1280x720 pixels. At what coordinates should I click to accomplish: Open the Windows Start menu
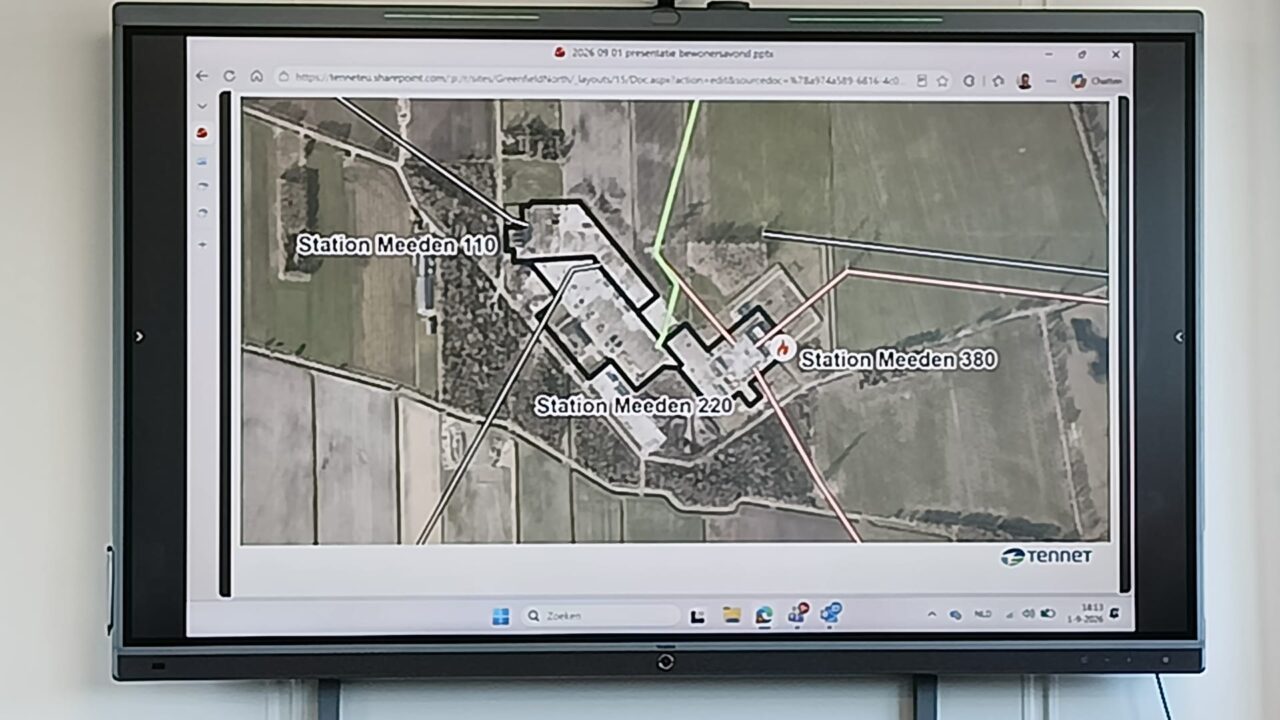coord(500,616)
